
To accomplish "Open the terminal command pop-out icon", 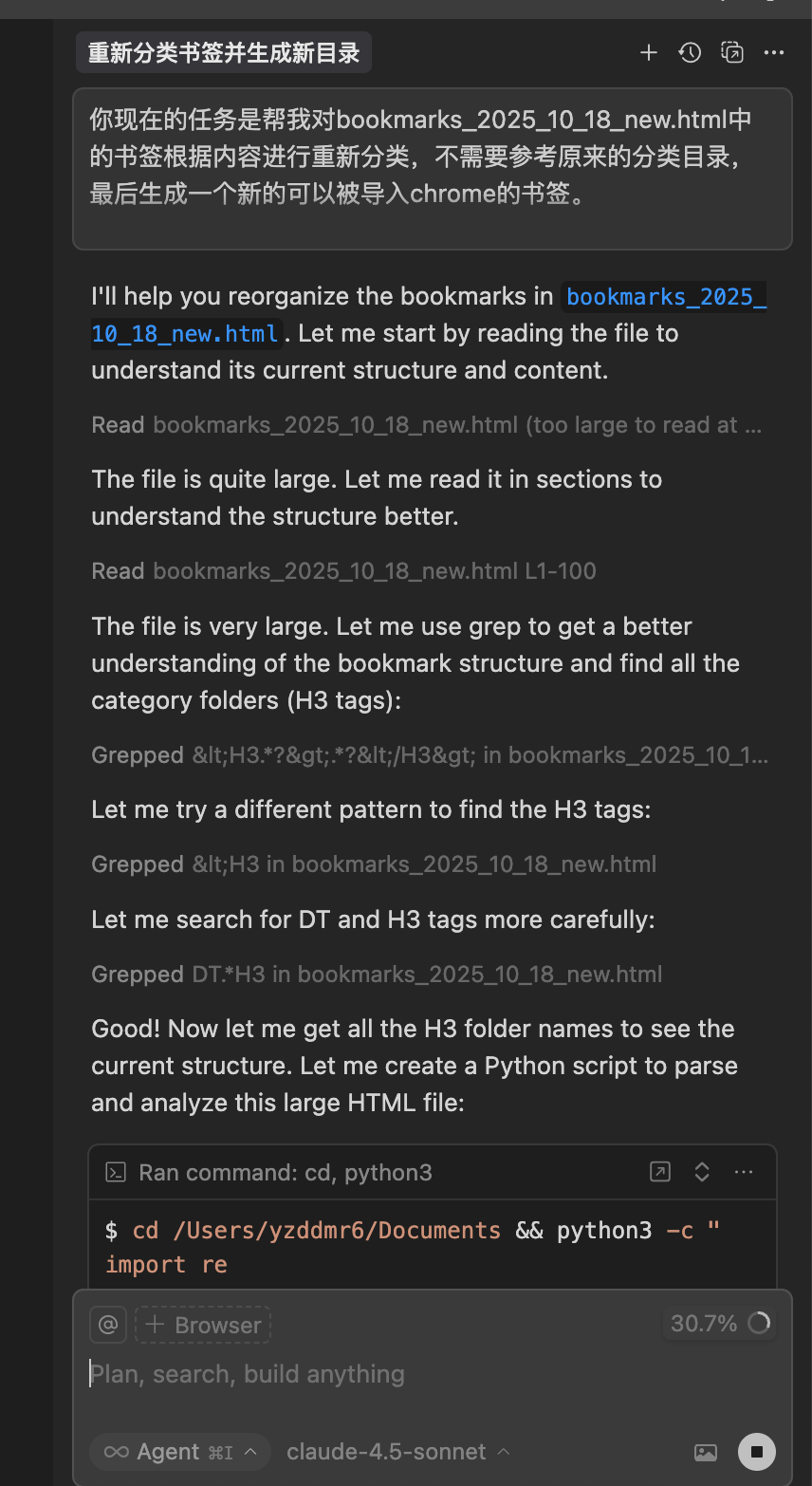I will click(660, 1172).
